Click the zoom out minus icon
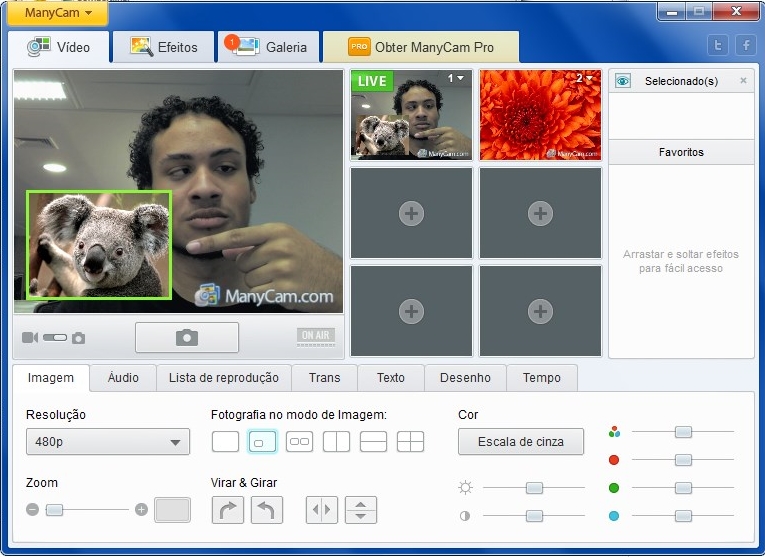Screen dimensions: 765x557 [x=33, y=510]
